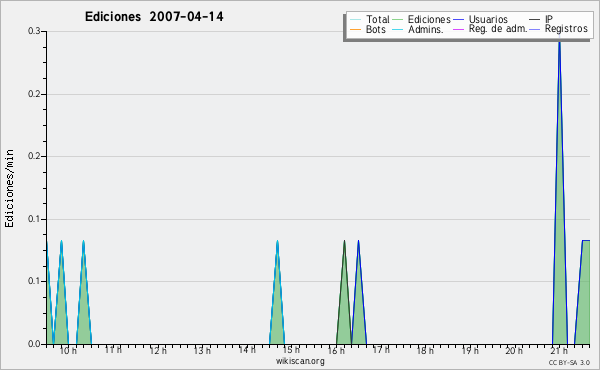
Task: Click the 'Registros' legend entry
Action: 558,29
